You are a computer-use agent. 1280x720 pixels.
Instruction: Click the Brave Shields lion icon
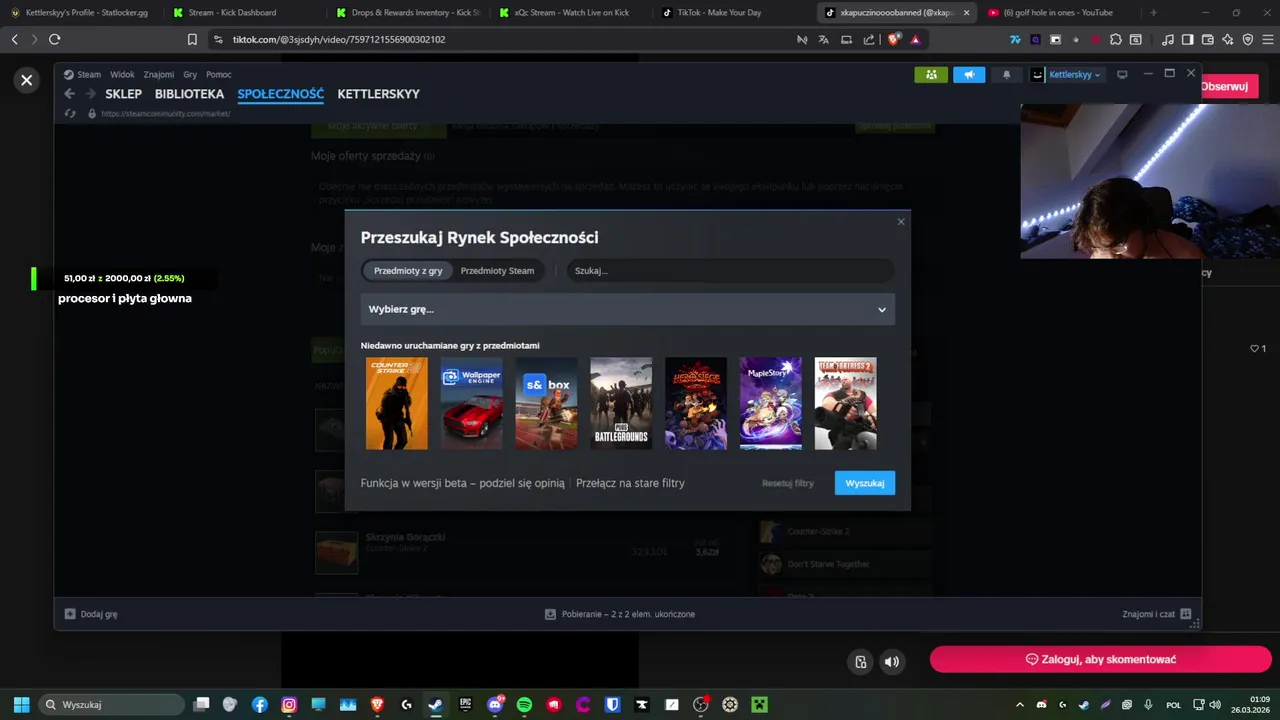(895, 39)
